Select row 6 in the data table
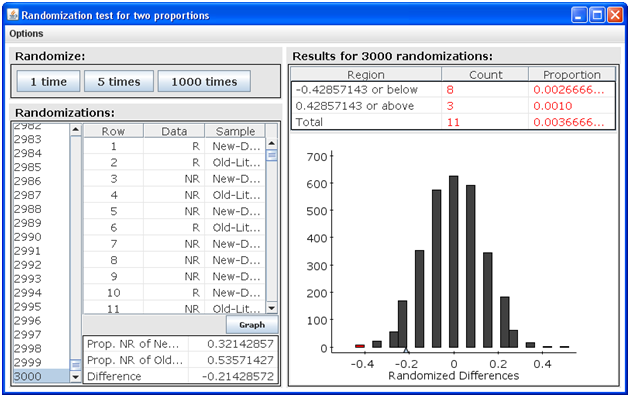This screenshot has width=630, height=397. coord(174,227)
